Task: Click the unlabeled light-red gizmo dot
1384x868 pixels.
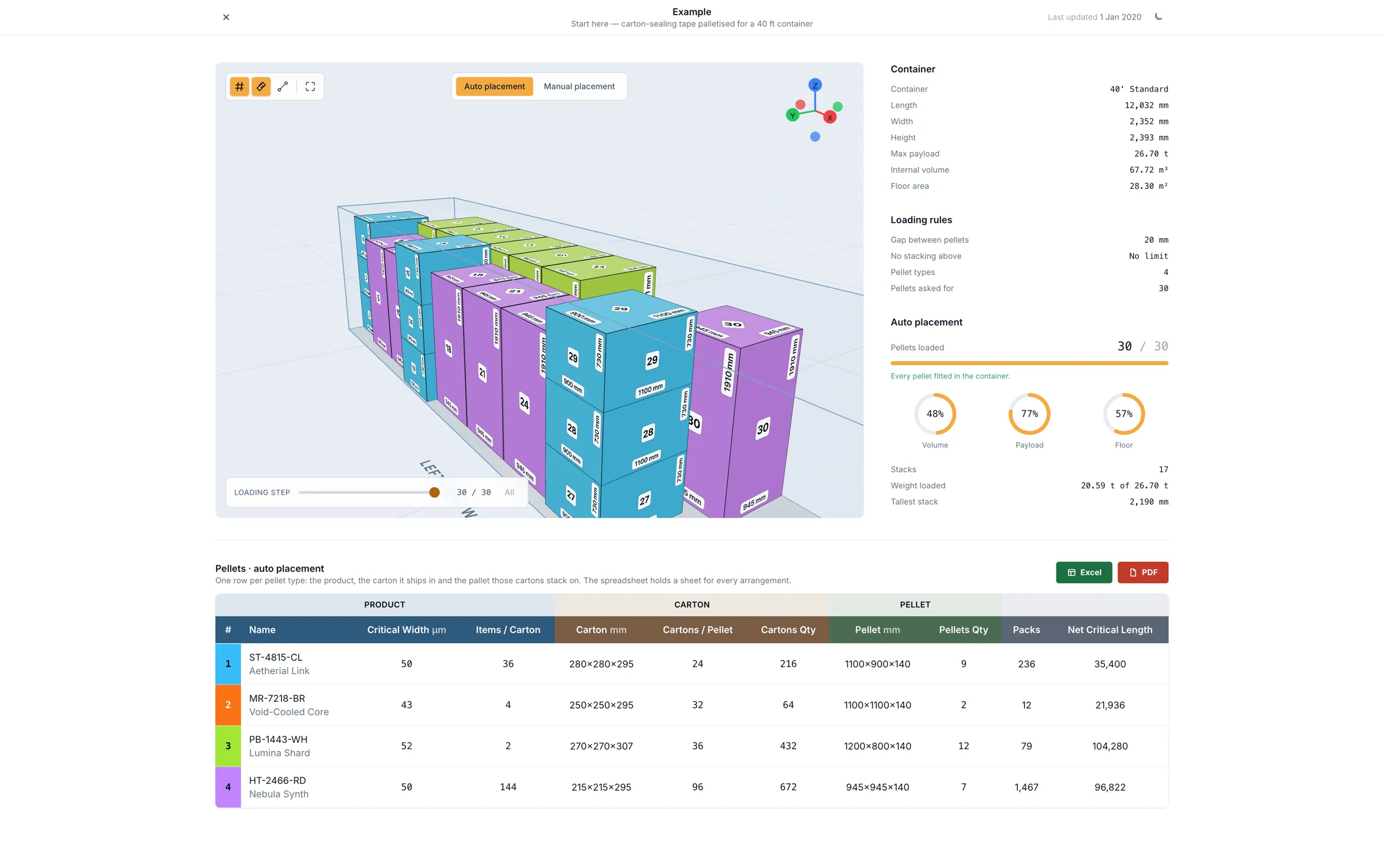Action: click(x=800, y=104)
